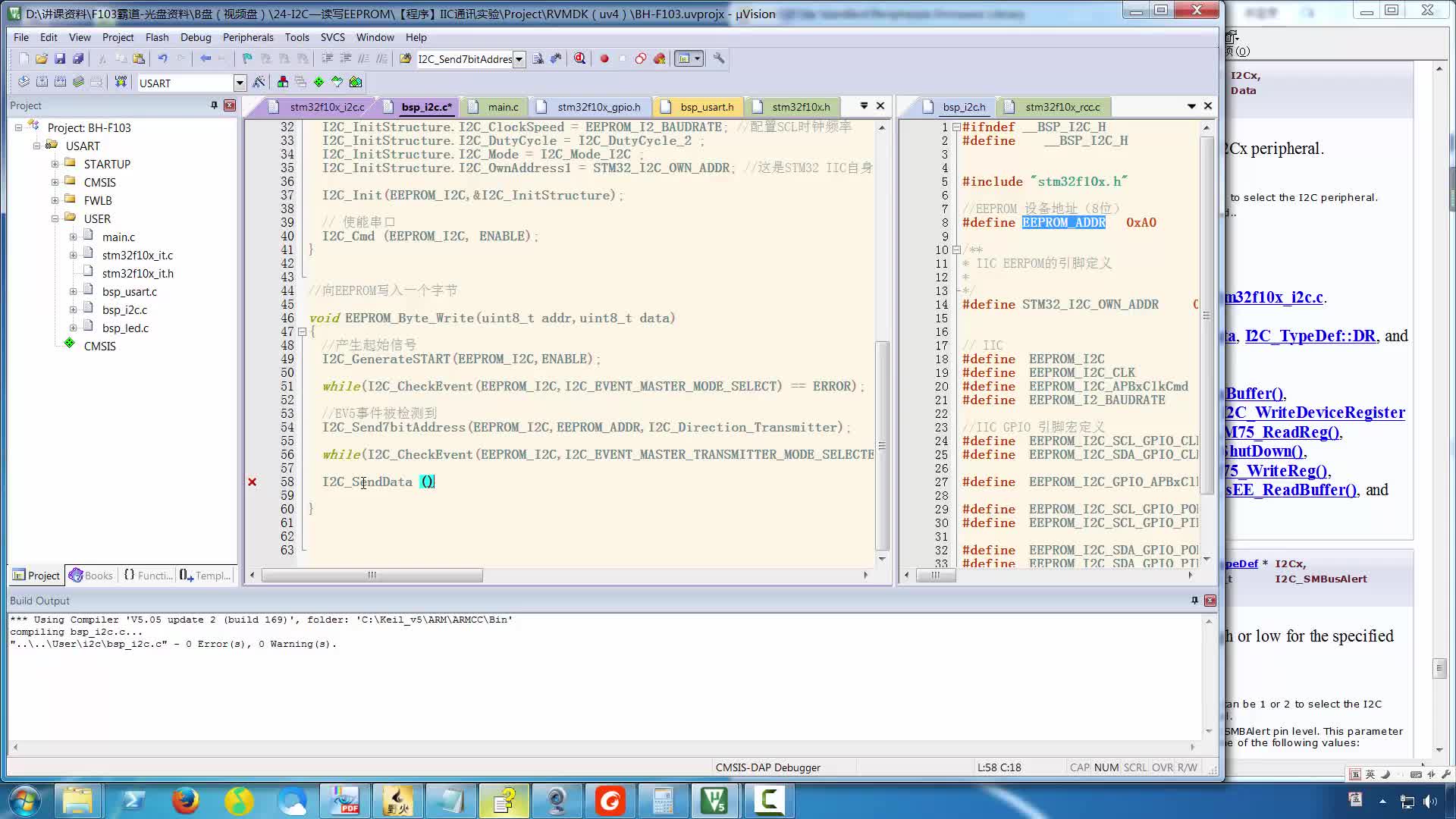Image resolution: width=1456 pixels, height=819 pixels.
Task: Open Pack Installer toolbar icon
Action: point(355,82)
